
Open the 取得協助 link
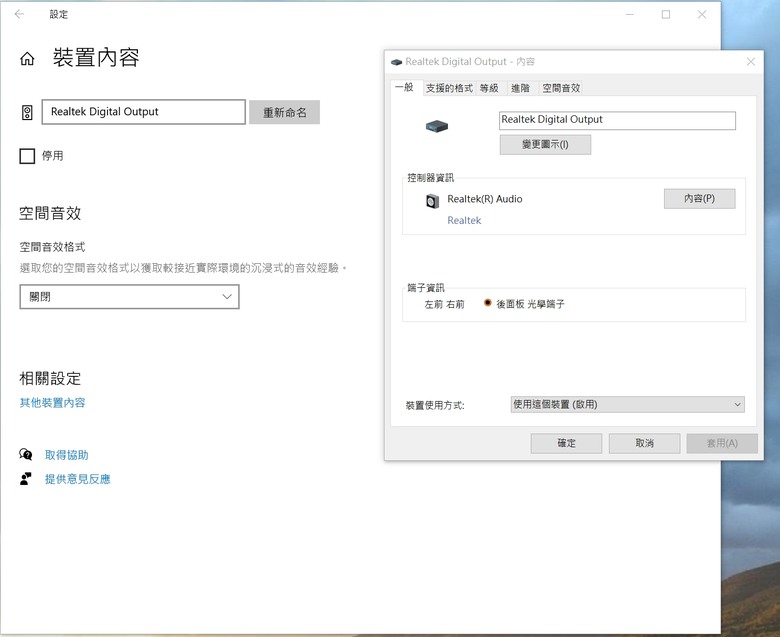click(67, 455)
